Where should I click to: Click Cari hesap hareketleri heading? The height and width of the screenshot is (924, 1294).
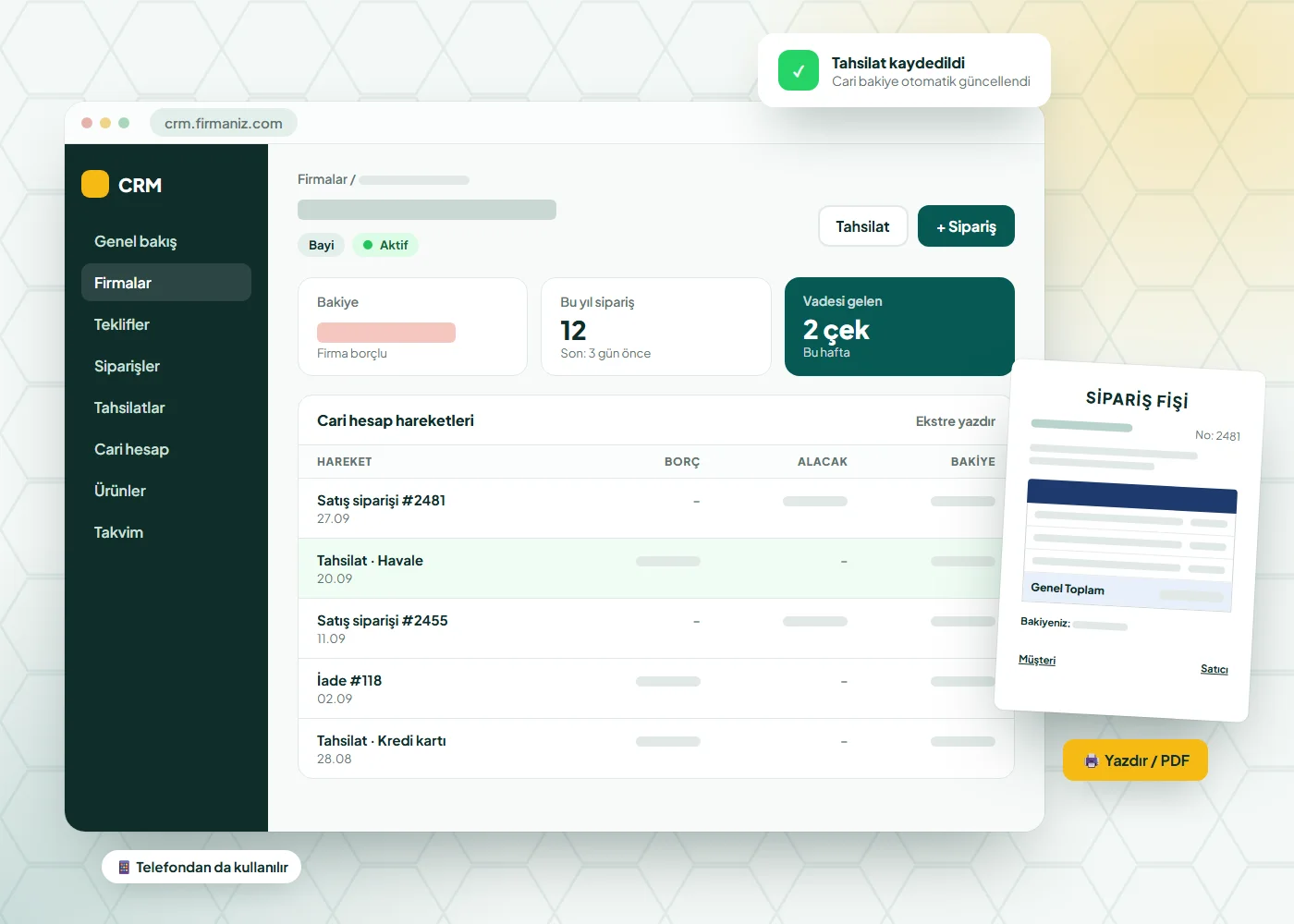coord(396,420)
